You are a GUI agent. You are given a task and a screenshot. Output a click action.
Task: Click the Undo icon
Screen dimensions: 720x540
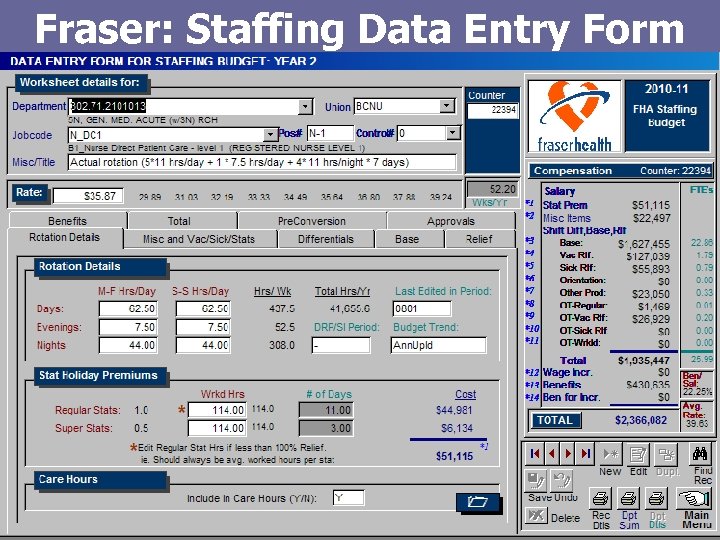(x=562, y=480)
